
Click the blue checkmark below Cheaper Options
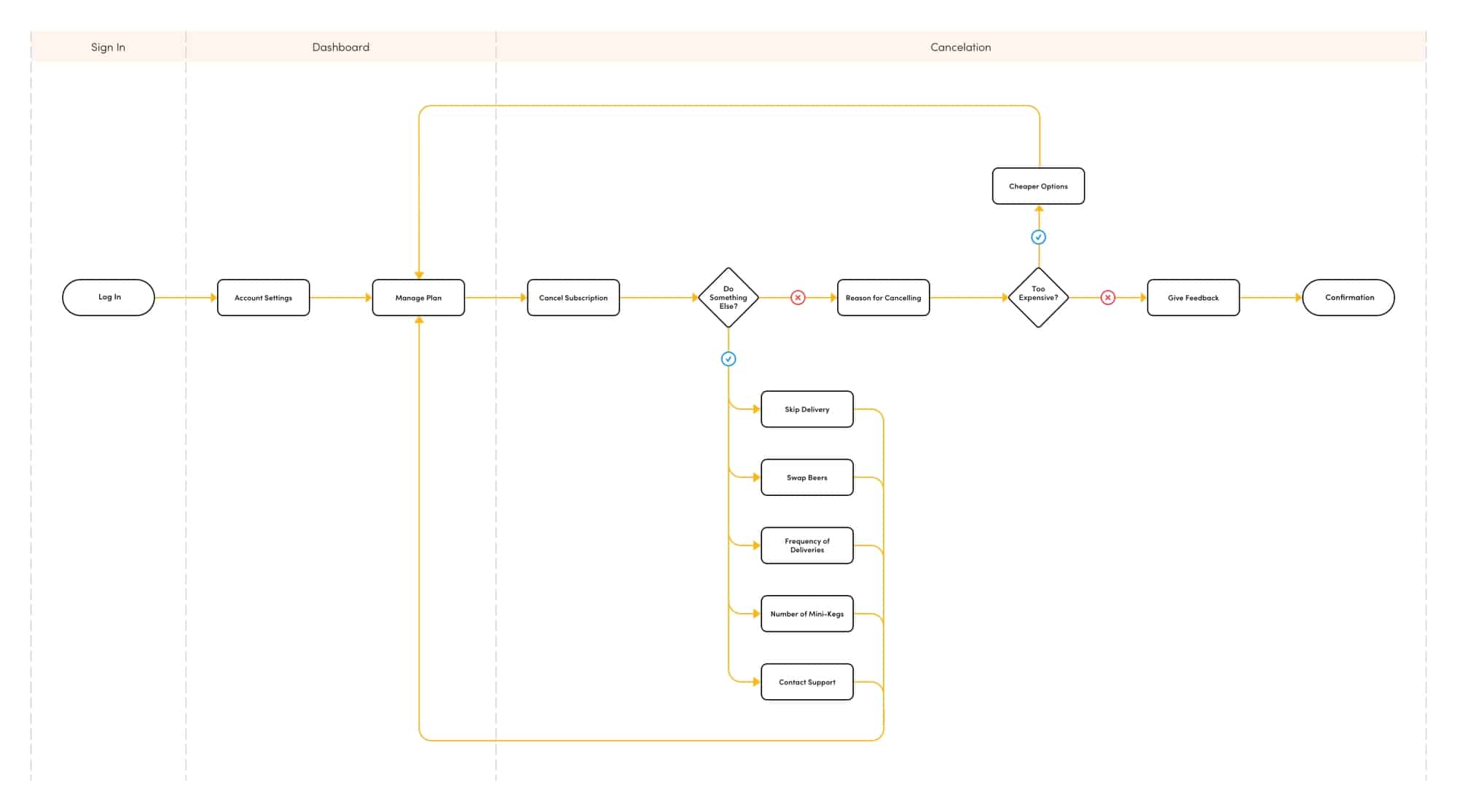point(1039,237)
